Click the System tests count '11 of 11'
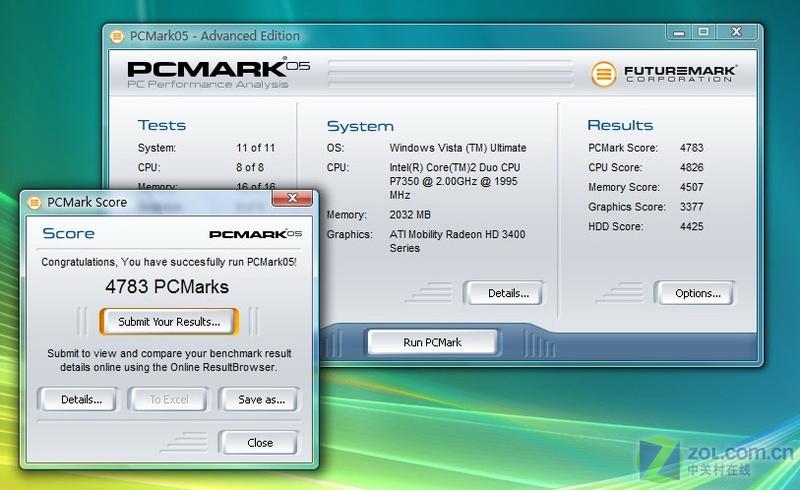 click(256, 148)
